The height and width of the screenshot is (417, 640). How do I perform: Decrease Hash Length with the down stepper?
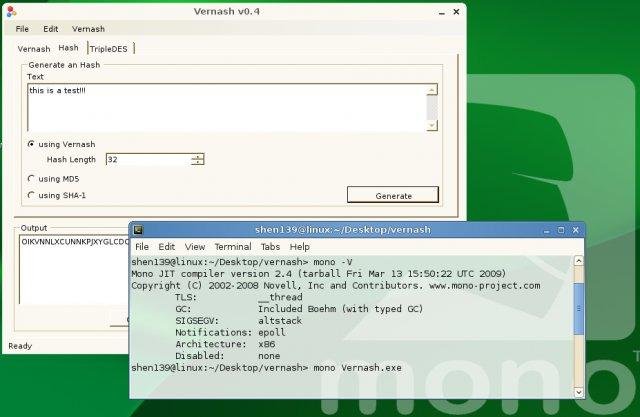[x=198, y=162]
